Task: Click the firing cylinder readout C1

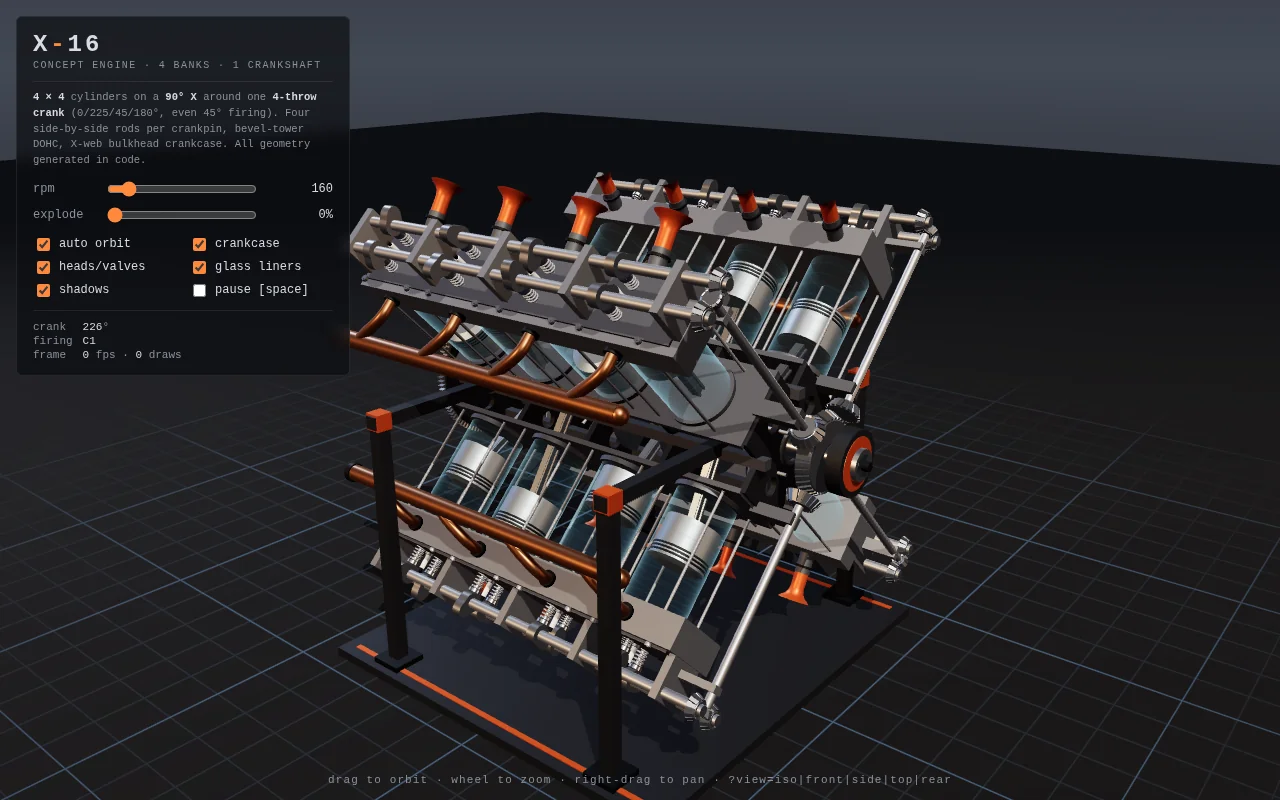Action: pyautogui.click(x=89, y=341)
